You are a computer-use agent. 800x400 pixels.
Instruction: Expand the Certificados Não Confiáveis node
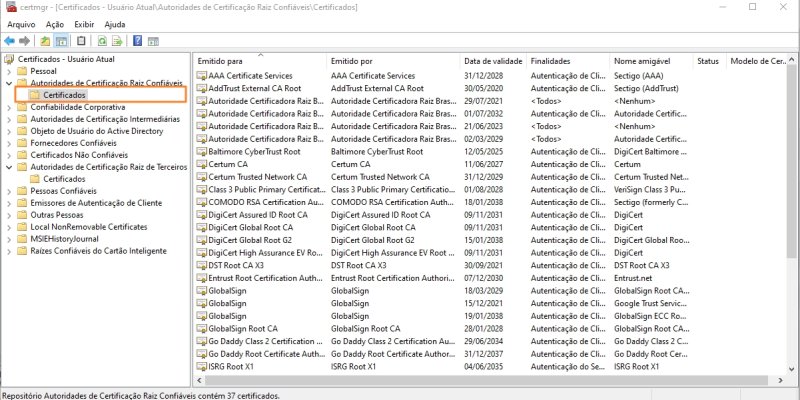[9, 155]
